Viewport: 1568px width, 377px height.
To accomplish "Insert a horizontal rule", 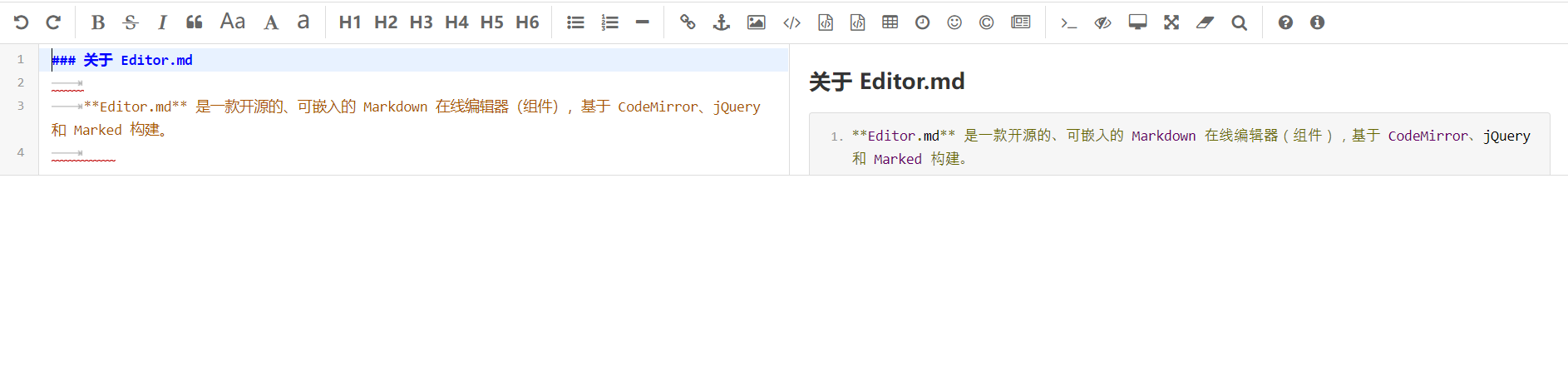I will [x=643, y=22].
